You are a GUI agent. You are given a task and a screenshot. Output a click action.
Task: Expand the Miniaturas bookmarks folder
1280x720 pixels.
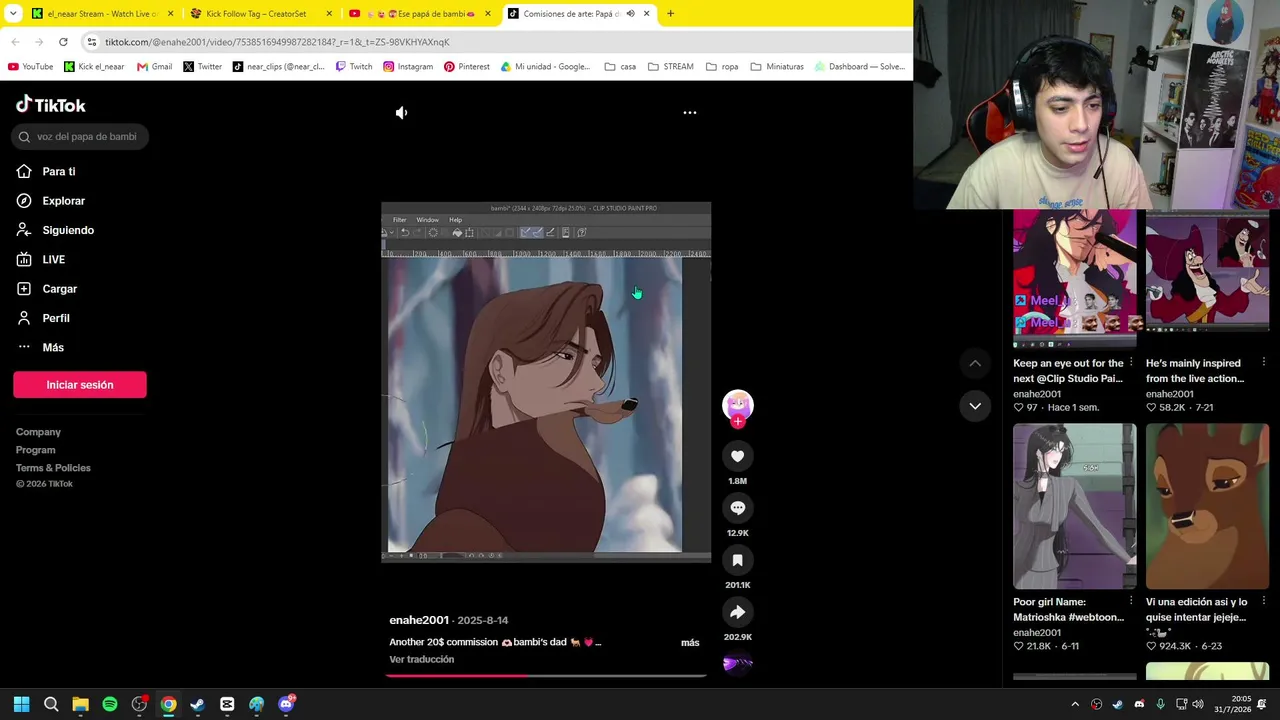coord(777,67)
